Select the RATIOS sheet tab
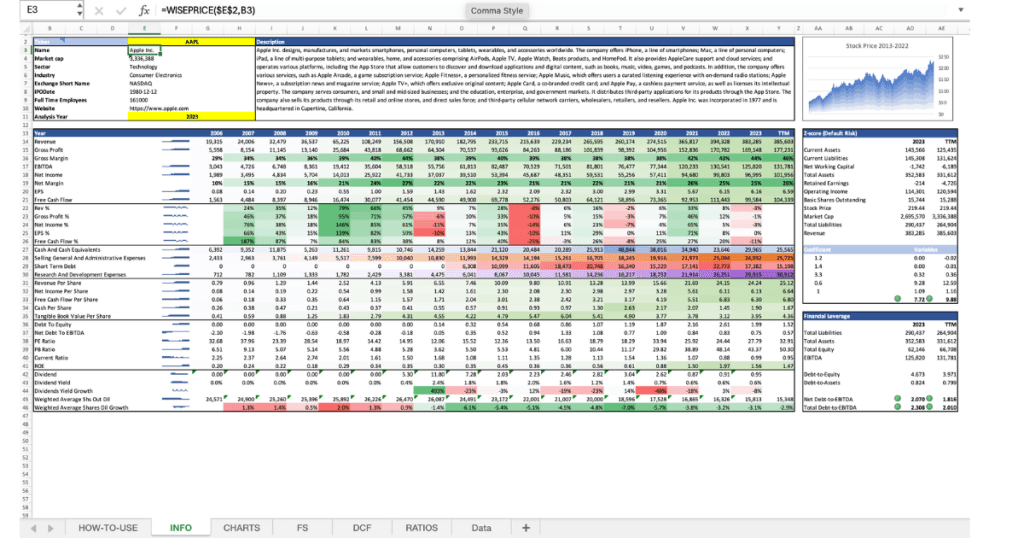 pos(421,527)
